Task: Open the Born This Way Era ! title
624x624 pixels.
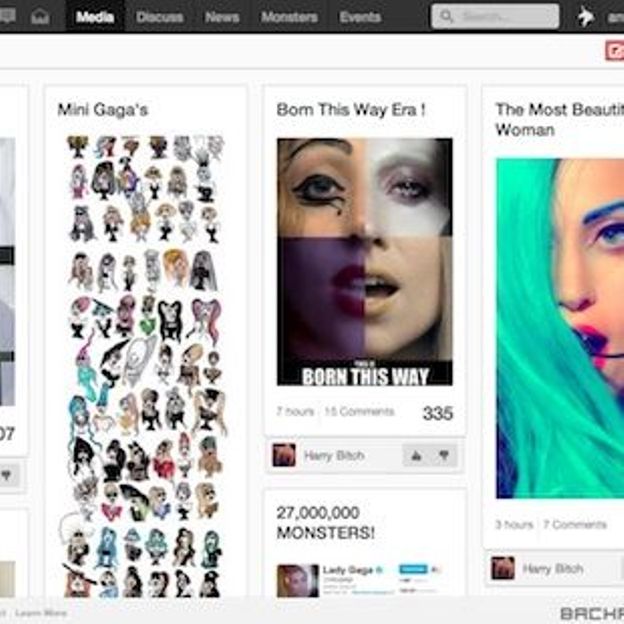Action: tap(351, 109)
